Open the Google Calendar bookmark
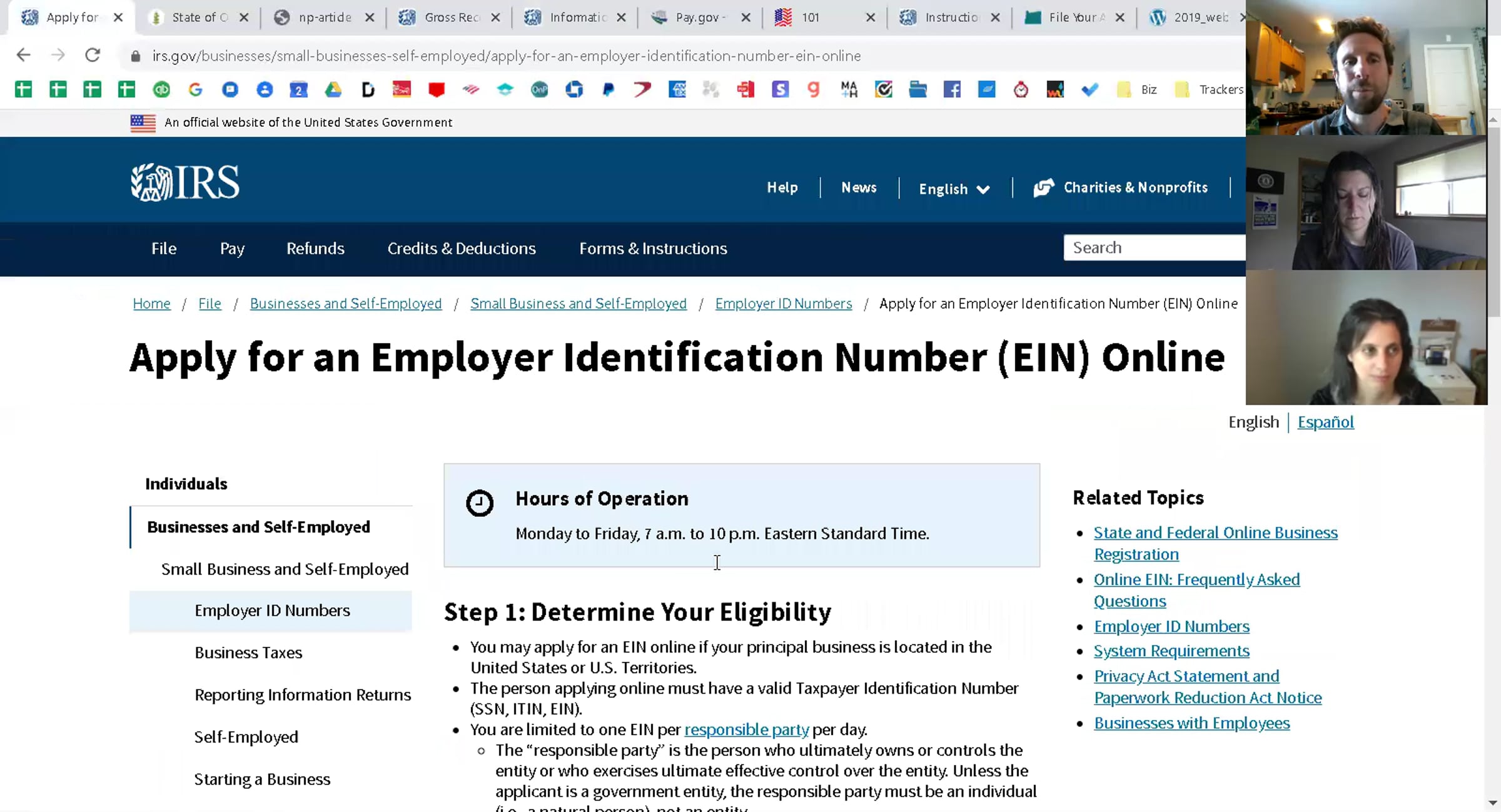1501x812 pixels. [299, 90]
